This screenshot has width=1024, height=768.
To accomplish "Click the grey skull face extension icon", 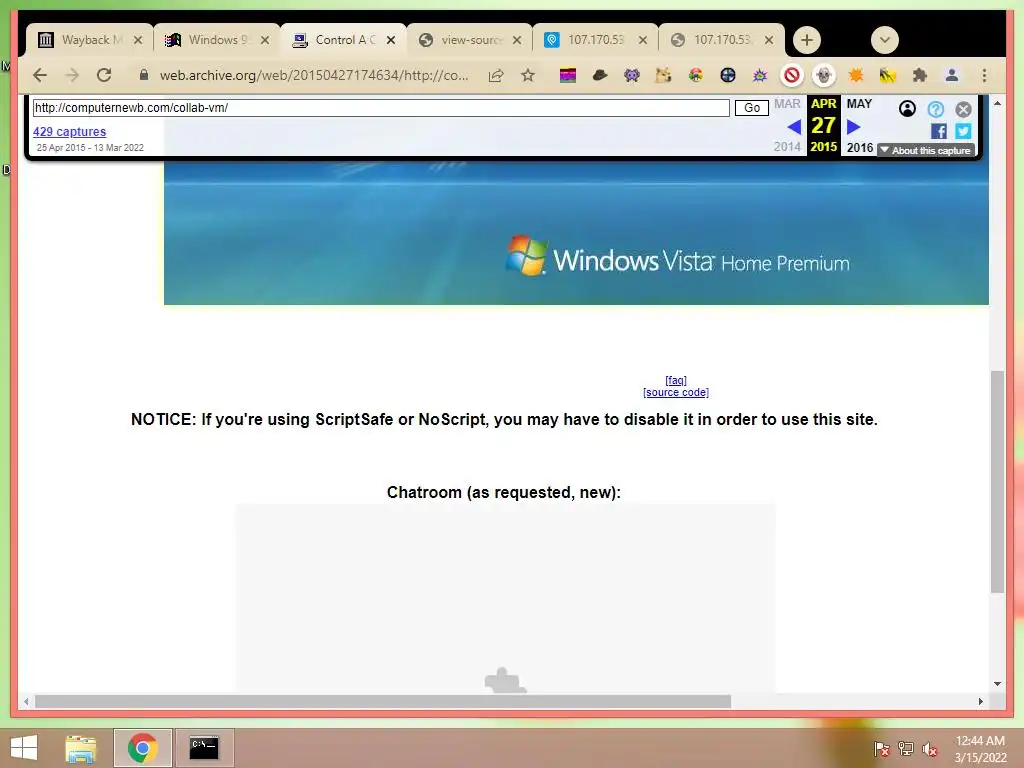I will [824, 76].
